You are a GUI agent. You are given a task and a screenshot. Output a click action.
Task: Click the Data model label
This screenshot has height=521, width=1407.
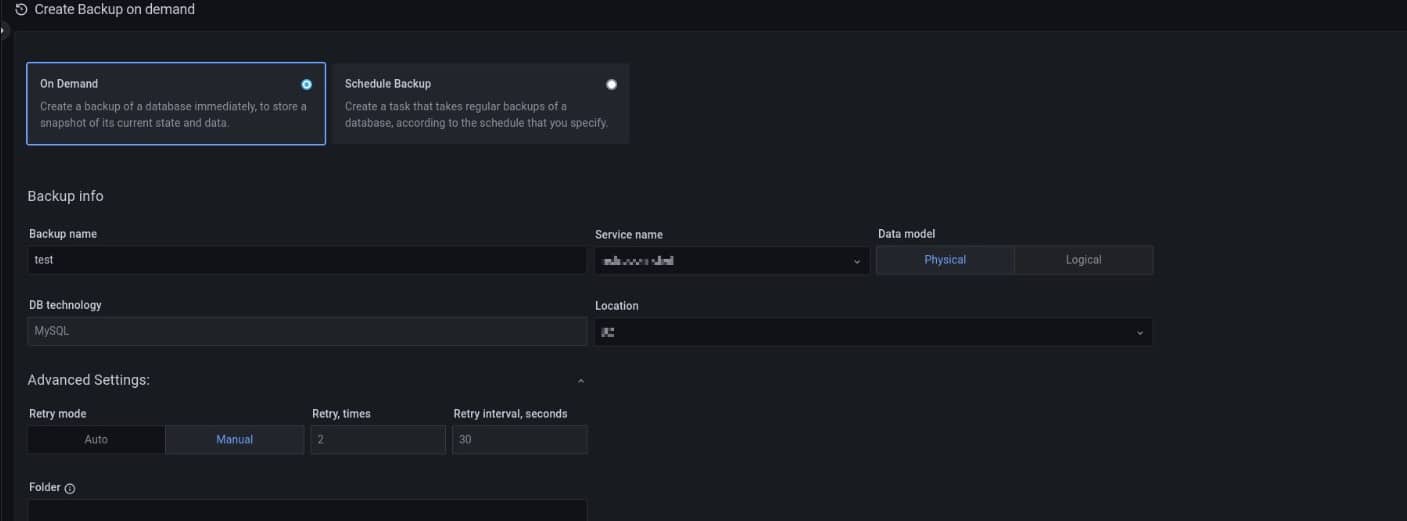click(x=907, y=234)
